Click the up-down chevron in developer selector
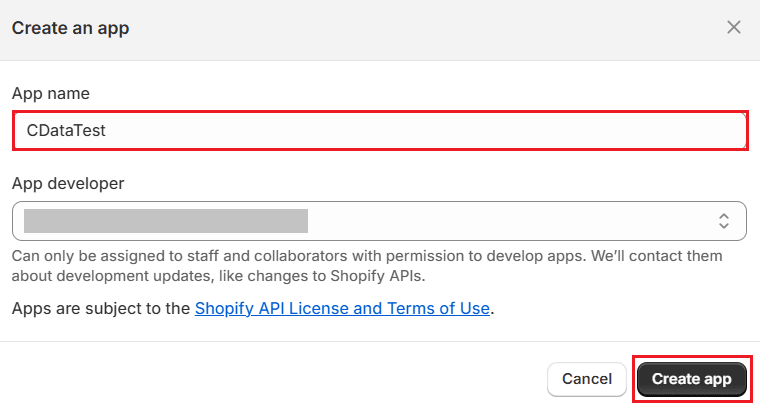This screenshot has width=760, height=412. [x=724, y=220]
